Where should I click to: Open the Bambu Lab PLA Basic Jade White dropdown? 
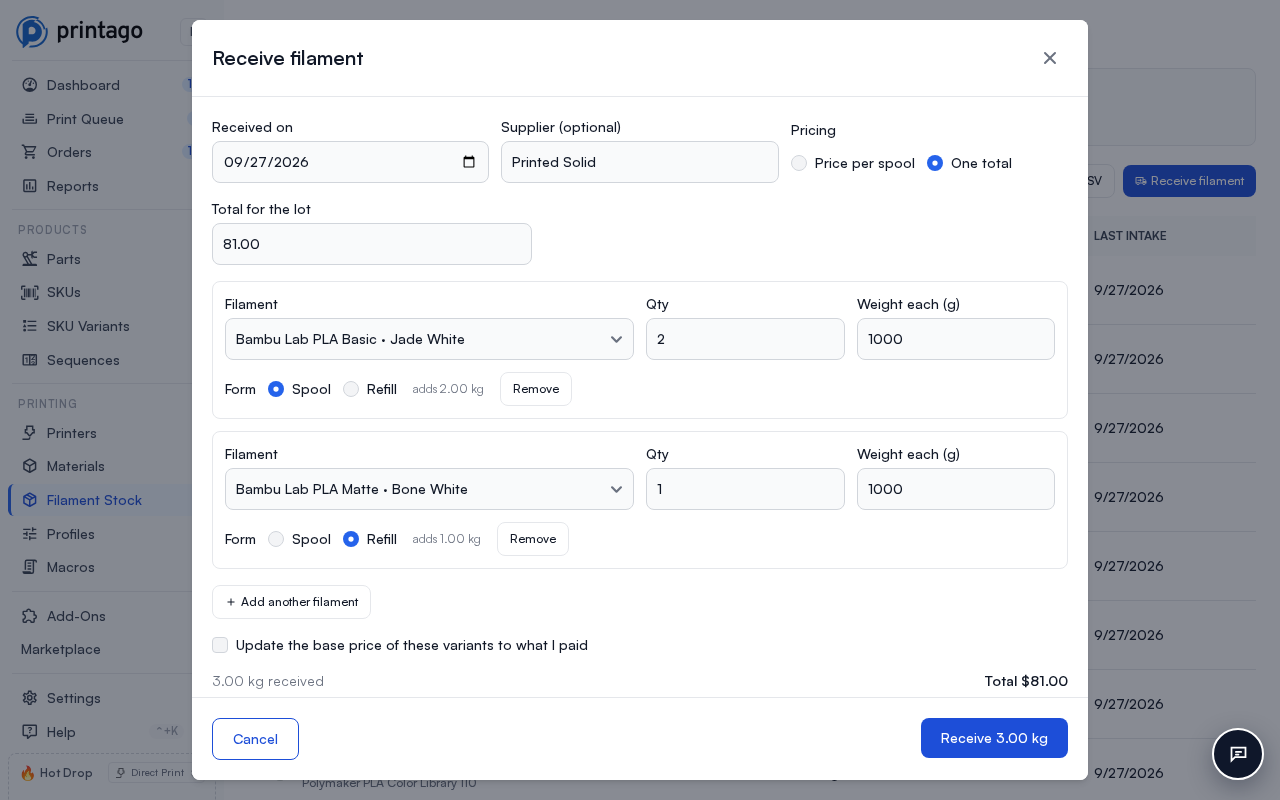tap(429, 339)
